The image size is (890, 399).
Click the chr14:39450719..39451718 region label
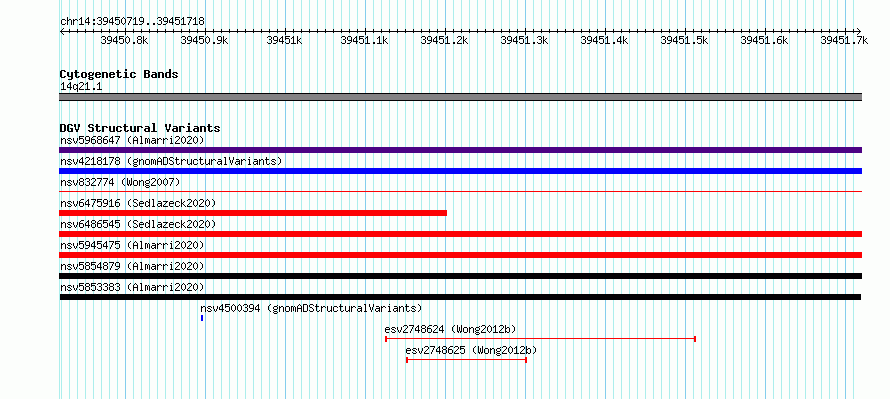(132, 22)
